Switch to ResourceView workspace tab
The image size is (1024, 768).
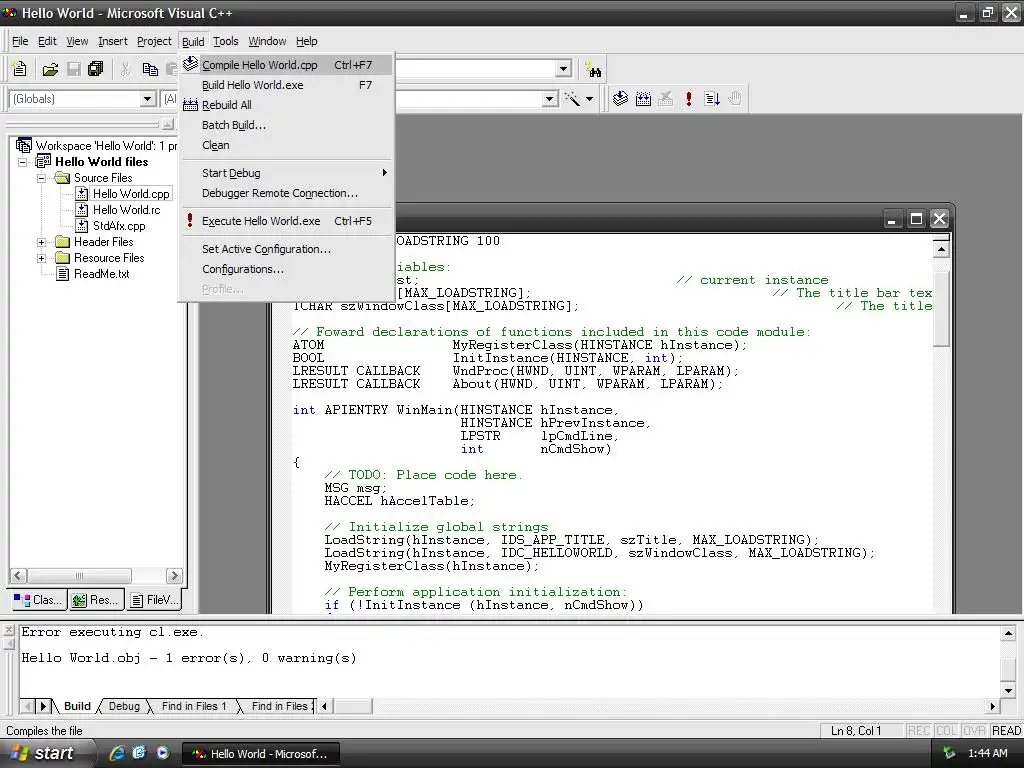pyautogui.click(x=95, y=600)
